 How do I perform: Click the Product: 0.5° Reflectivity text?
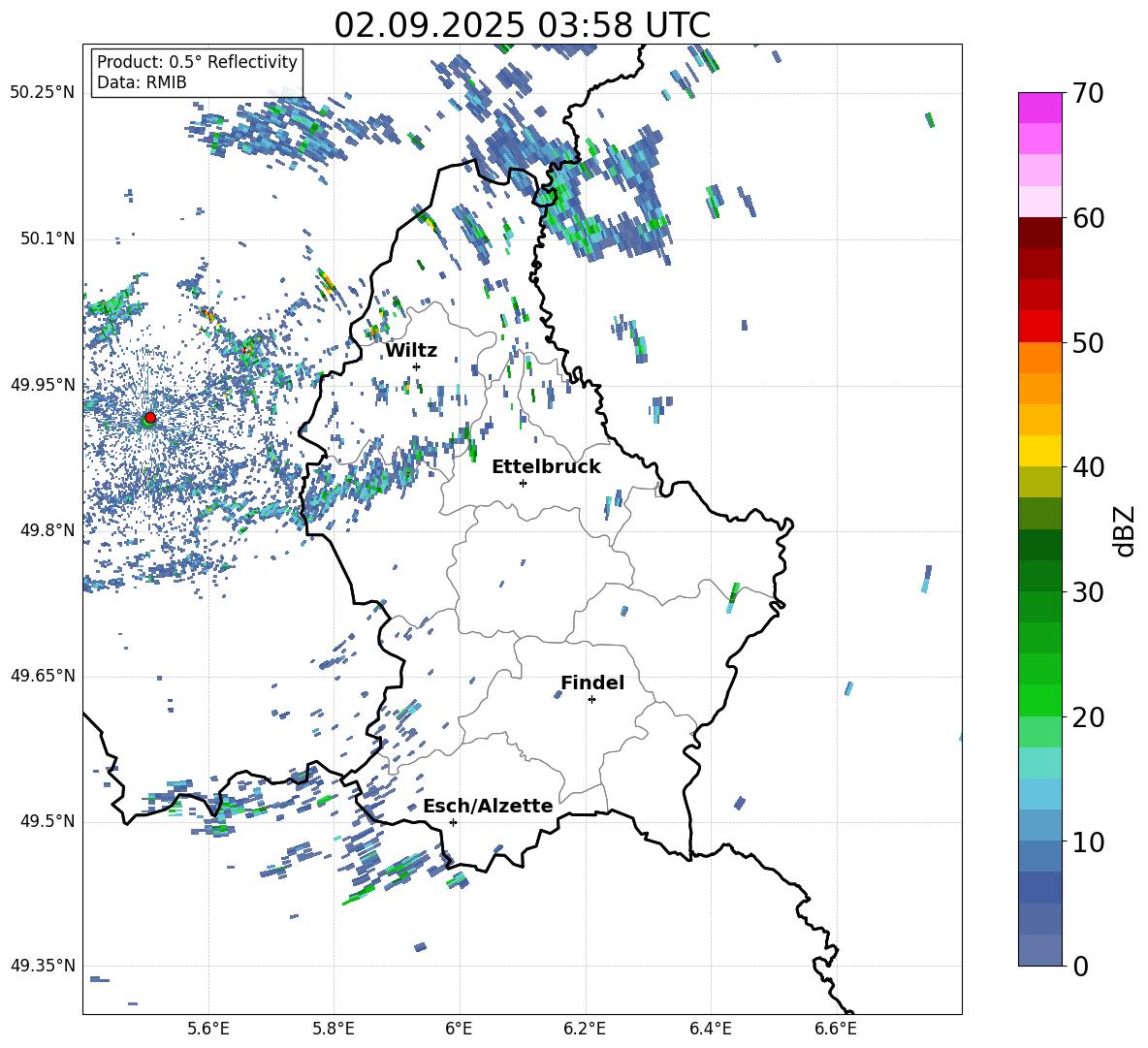(197, 61)
